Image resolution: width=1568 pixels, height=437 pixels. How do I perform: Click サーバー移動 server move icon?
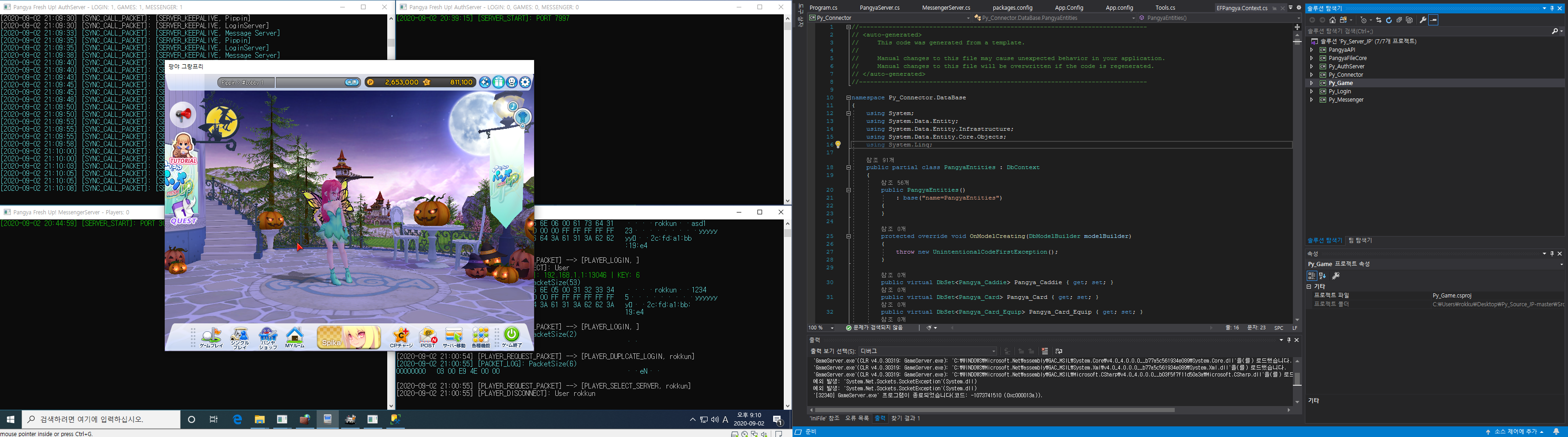point(454,337)
